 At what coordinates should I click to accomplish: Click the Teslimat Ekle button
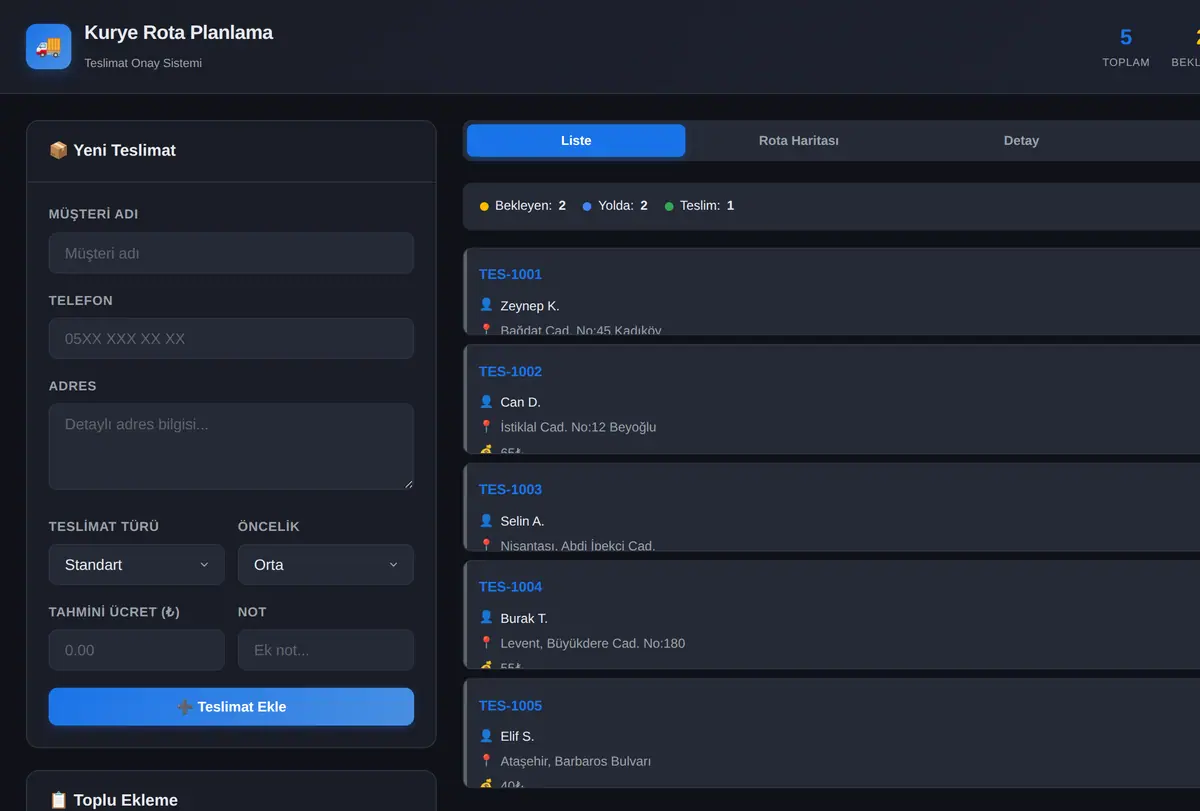231,707
